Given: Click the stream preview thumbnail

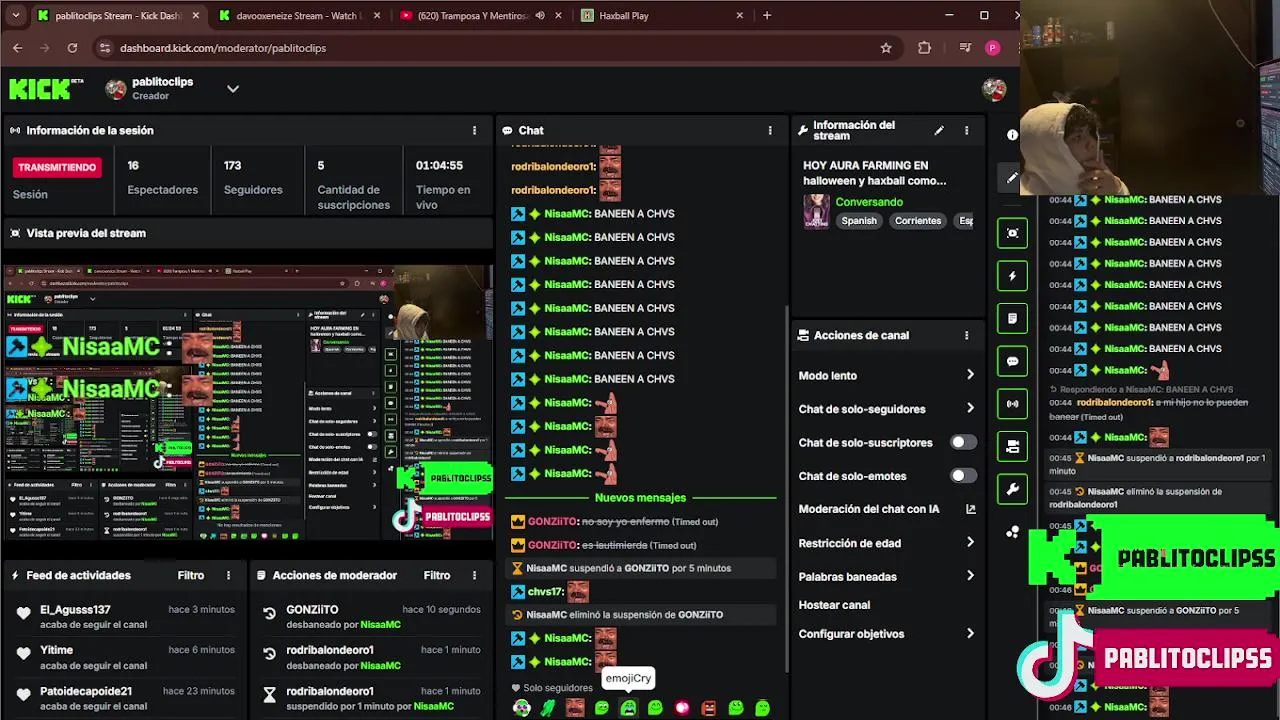Looking at the screenshot, I should click(248, 404).
